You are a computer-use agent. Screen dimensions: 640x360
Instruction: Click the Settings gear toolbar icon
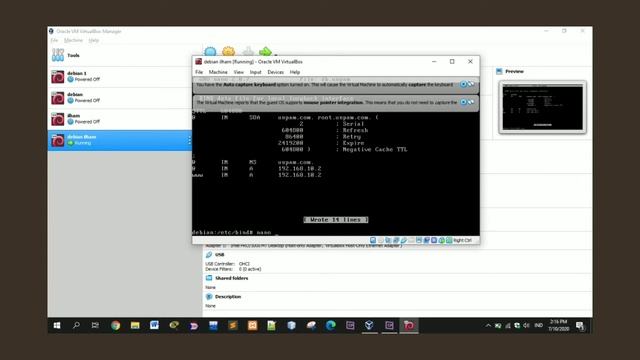click(229, 51)
